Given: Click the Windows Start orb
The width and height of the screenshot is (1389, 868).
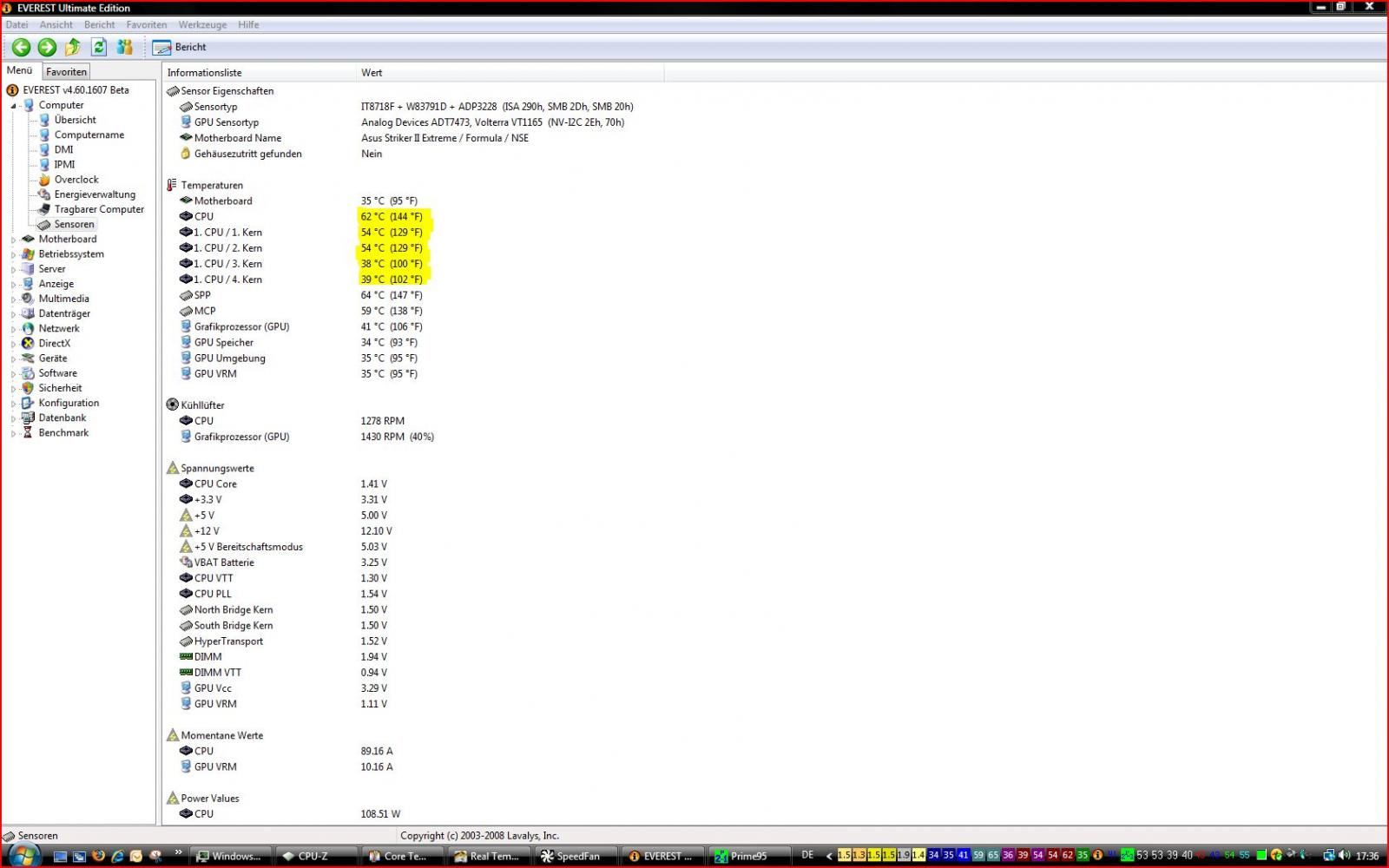Looking at the screenshot, I should (23, 855).
